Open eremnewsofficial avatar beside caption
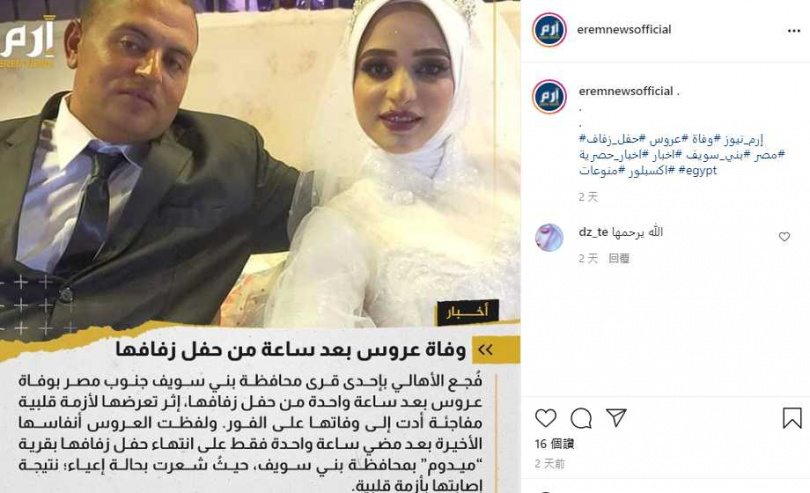The height and width of the screenshot is (493, 810). (x=550, y=96)
